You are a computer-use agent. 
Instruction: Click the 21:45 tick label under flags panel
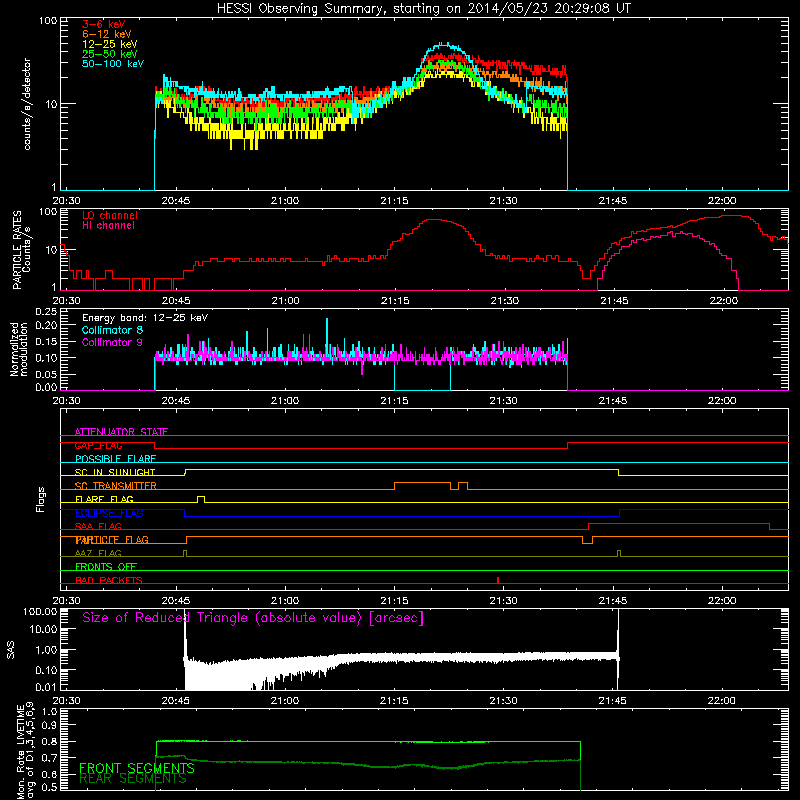[613, 601]
